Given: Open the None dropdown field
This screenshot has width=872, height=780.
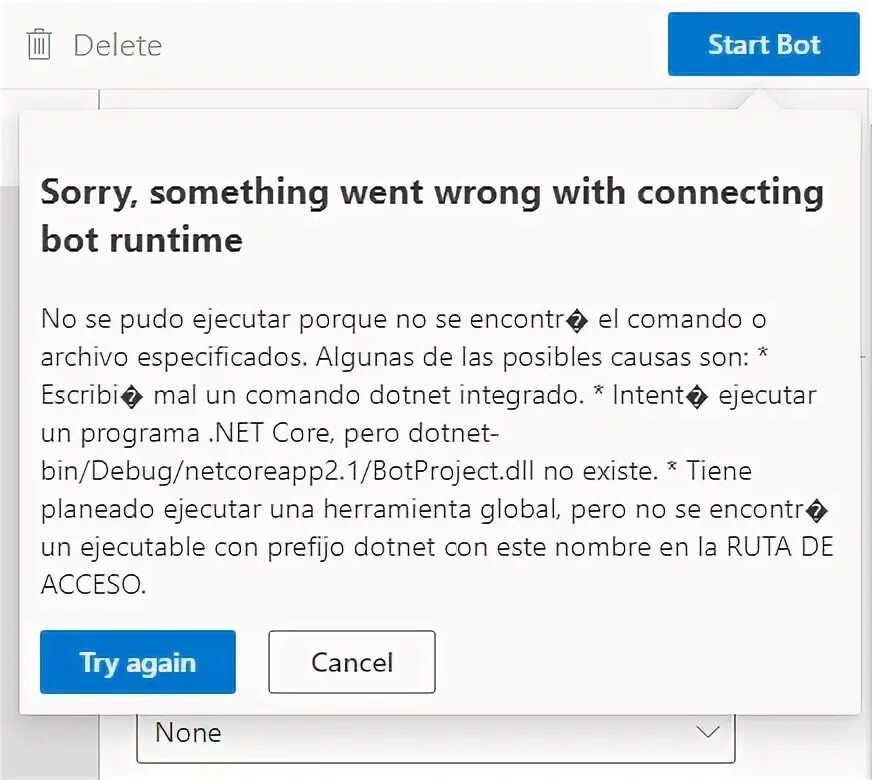Looking at the screenshot, I should 436,737.
